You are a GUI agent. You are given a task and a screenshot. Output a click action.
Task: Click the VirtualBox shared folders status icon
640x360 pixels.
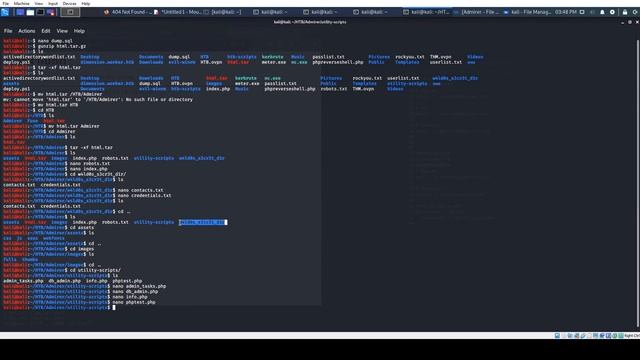pos(589,336)
